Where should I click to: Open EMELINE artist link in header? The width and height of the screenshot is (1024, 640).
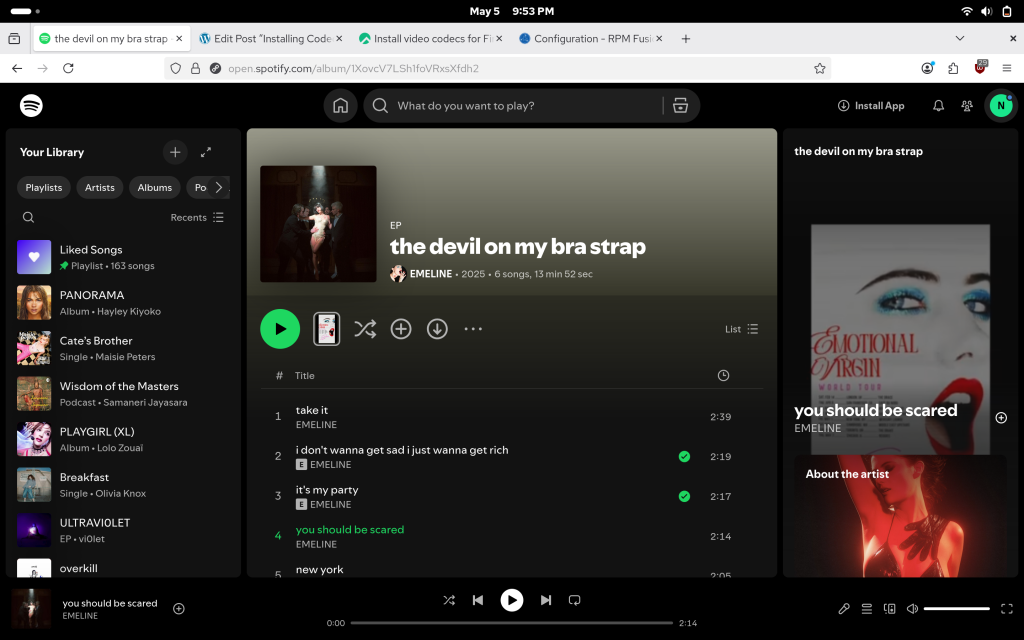[x=430, y=274]
